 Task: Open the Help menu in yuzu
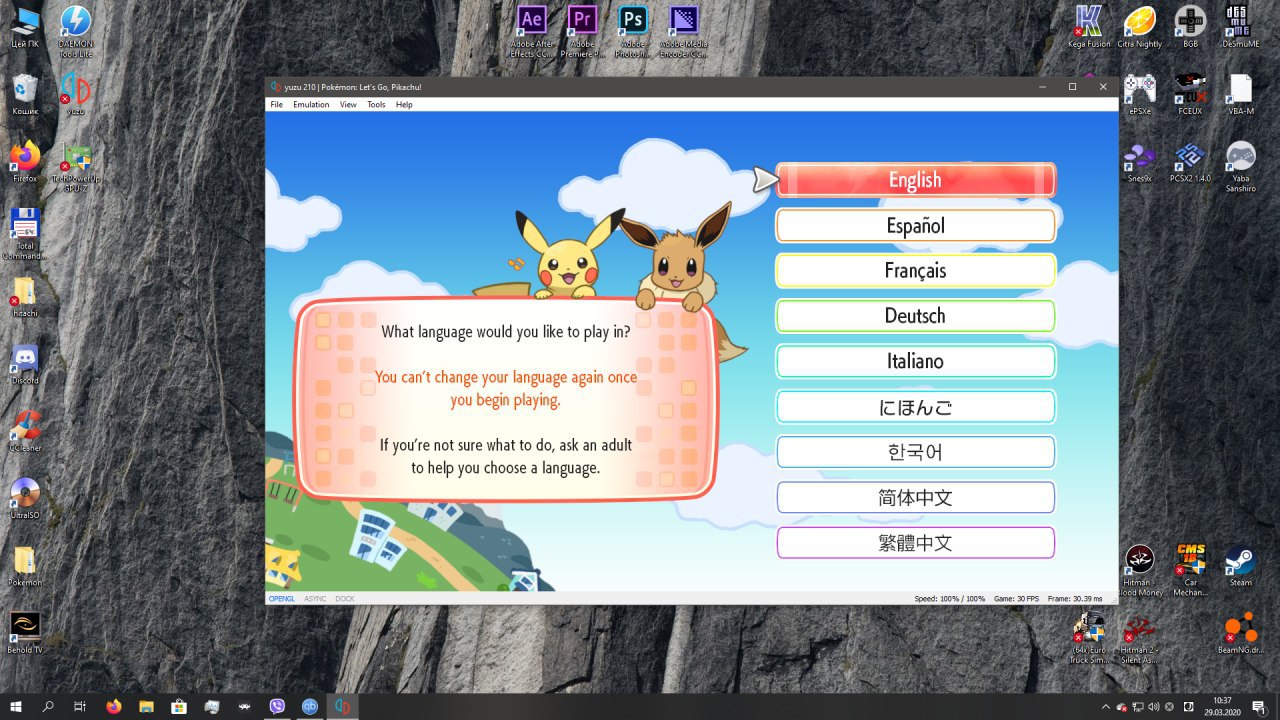[x=404, y=104]
